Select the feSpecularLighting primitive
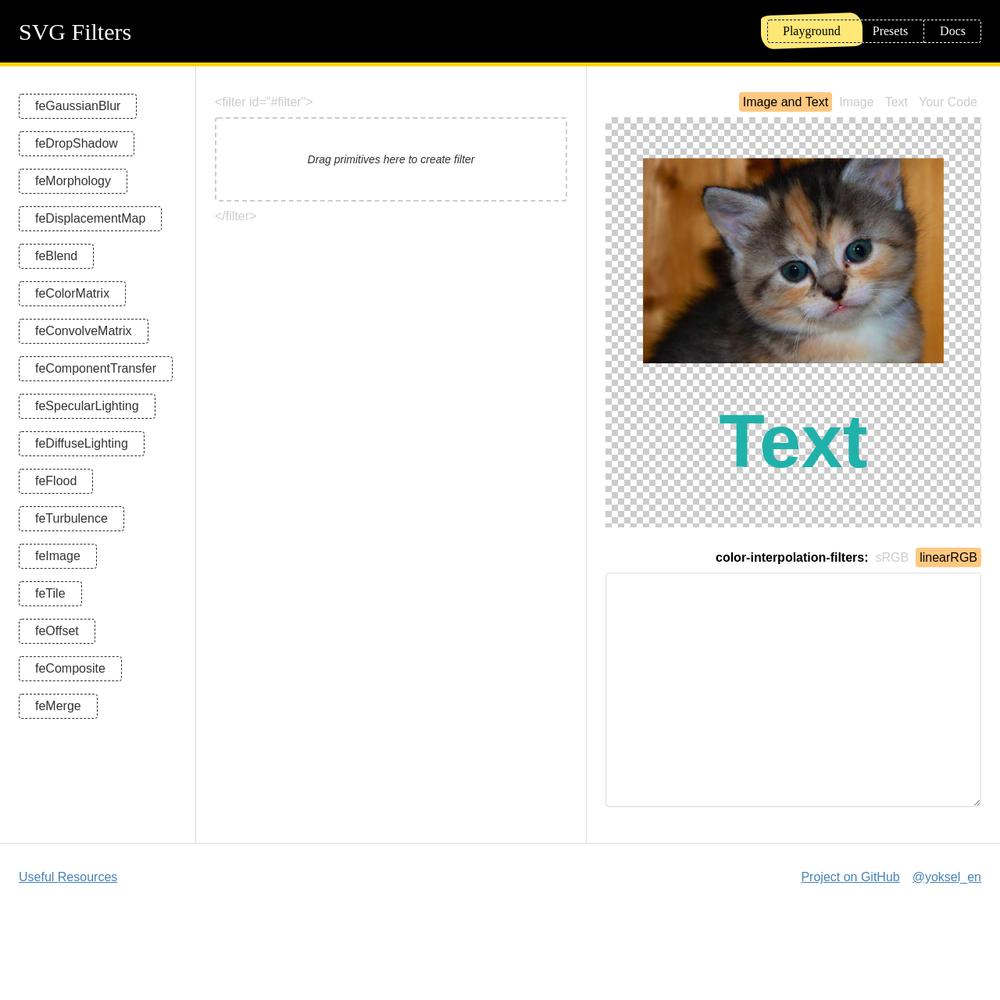 tap(87, 406)
